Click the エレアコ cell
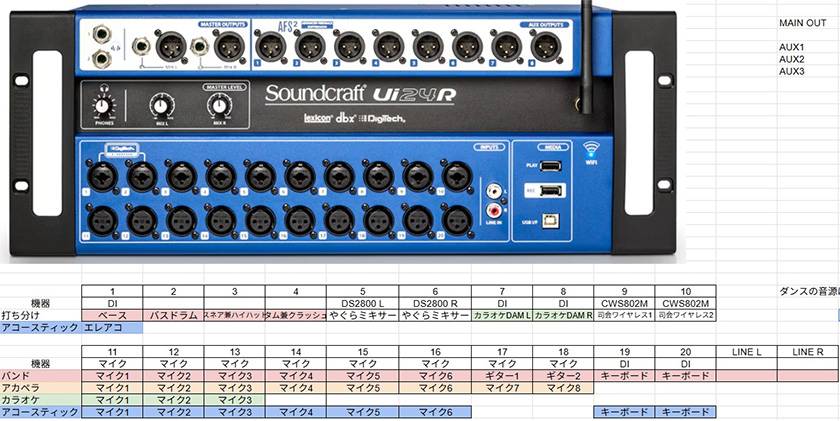 [x=112, y=327]
